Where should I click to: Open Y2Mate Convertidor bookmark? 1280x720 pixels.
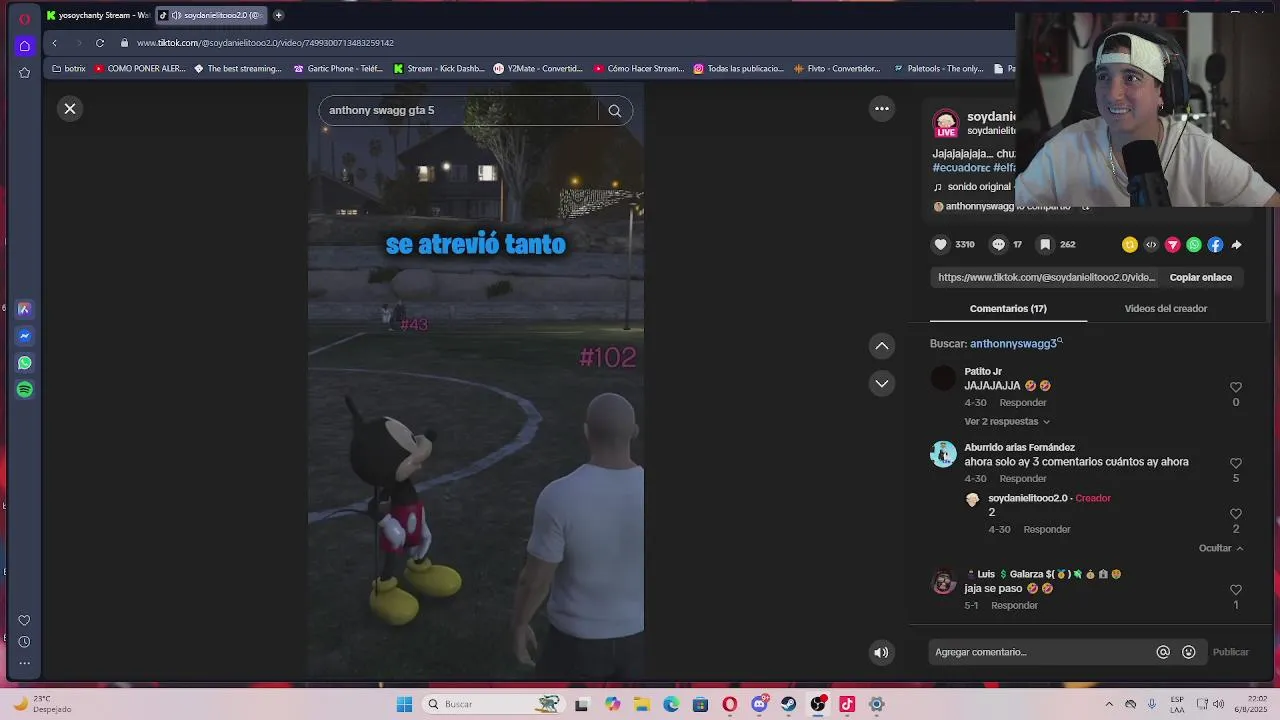[x=538, y=69]
